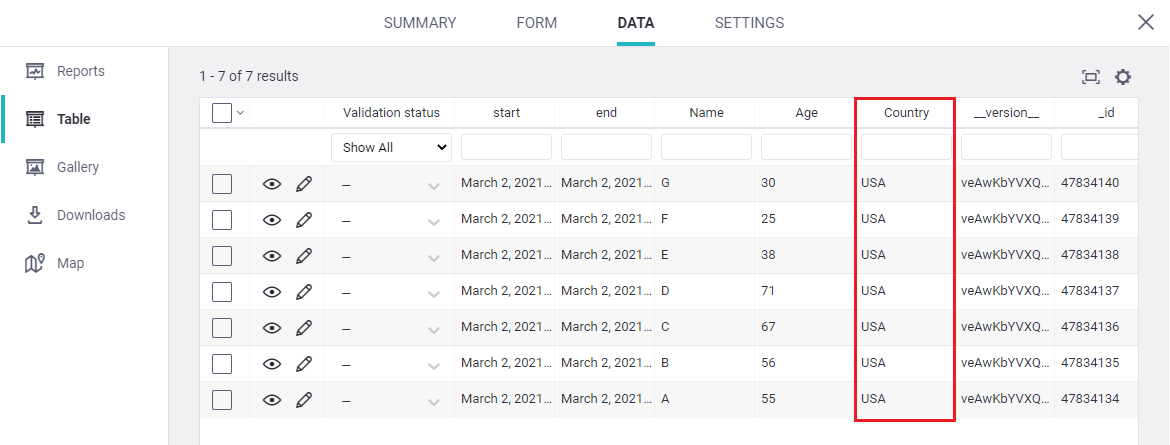Open table display settings gear icon
1170x445 pixels.
[1123, 77]
